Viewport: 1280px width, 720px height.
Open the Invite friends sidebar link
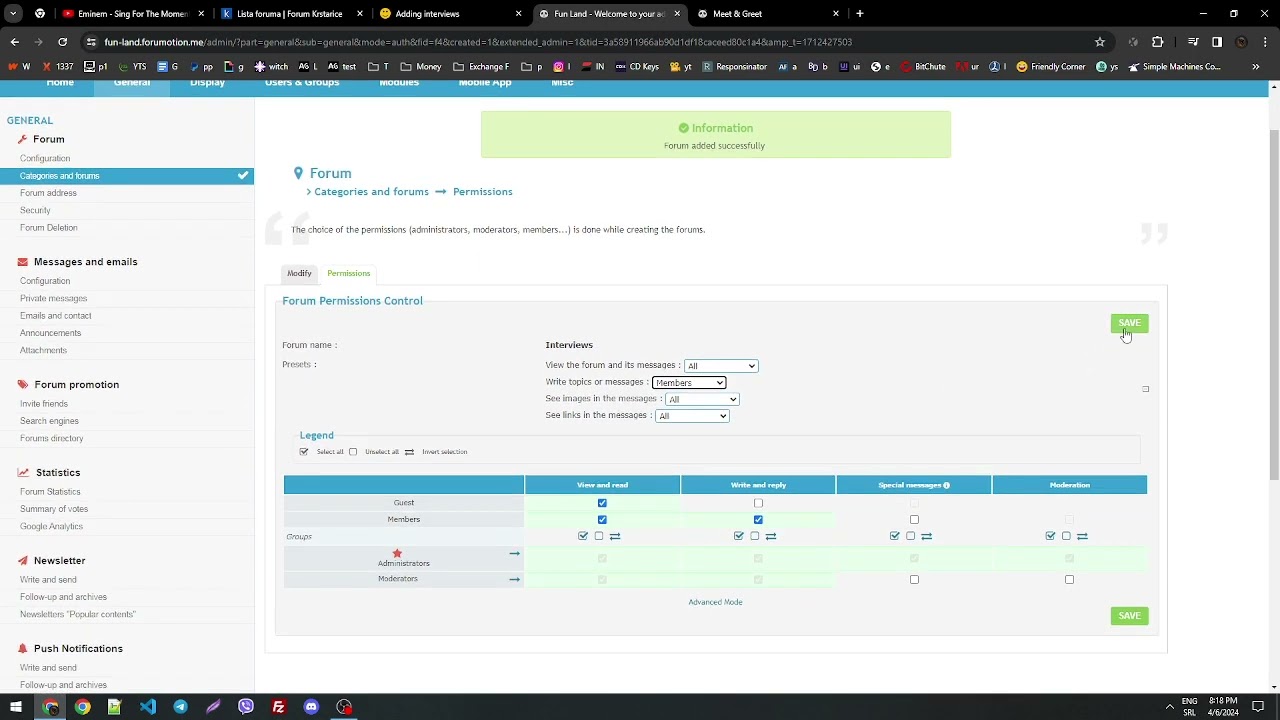(44, 404)
